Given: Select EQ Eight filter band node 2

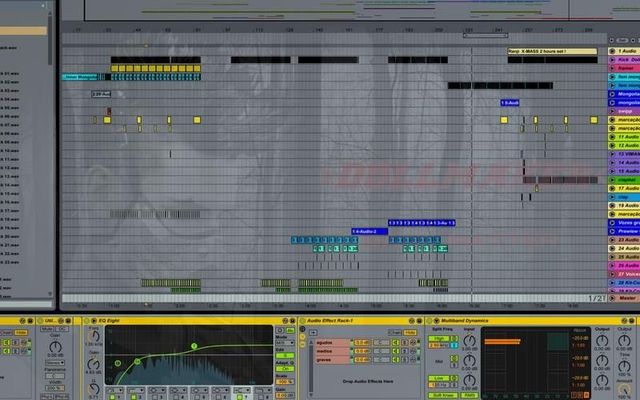Looking at the screenshot, I should click(x=137, y=361).
